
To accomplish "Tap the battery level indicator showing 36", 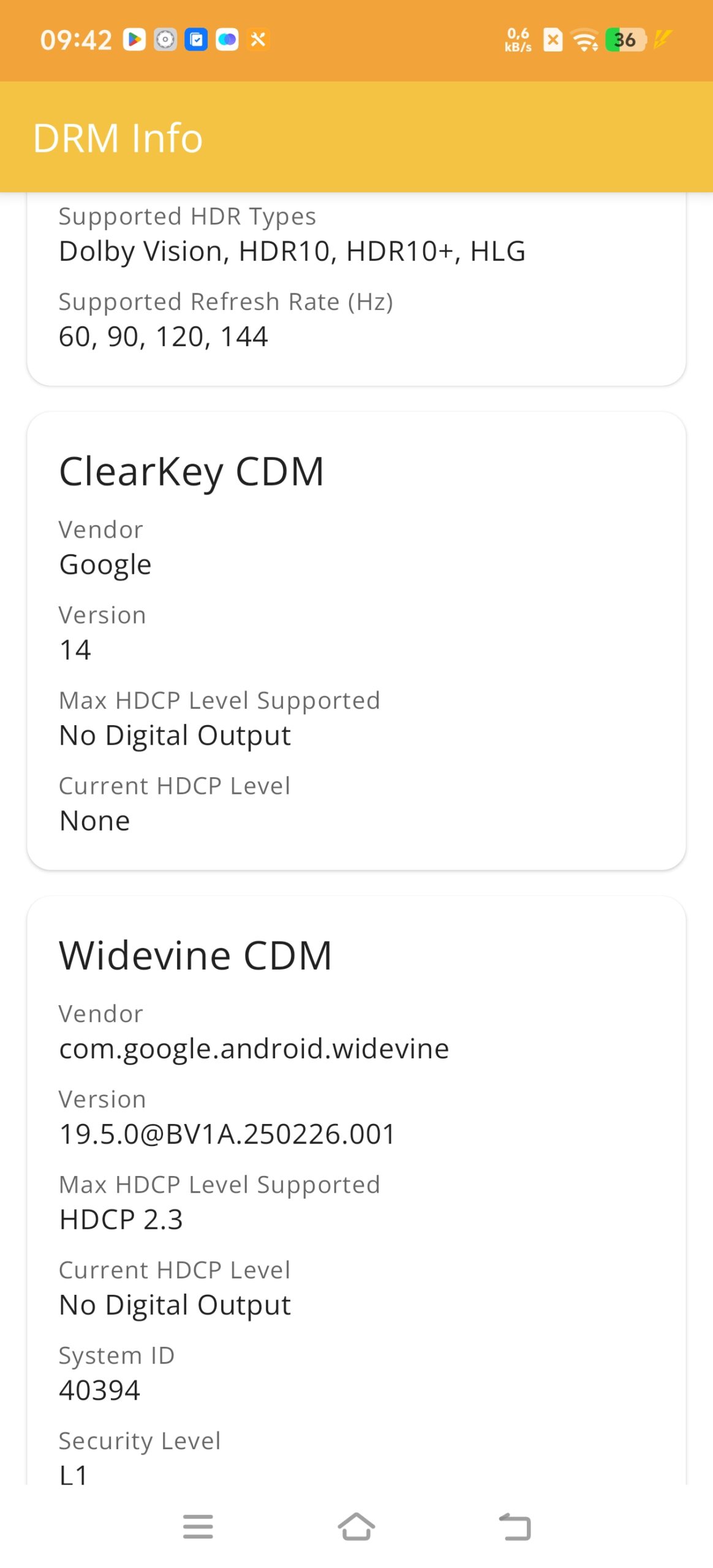I will pos(625,40).
